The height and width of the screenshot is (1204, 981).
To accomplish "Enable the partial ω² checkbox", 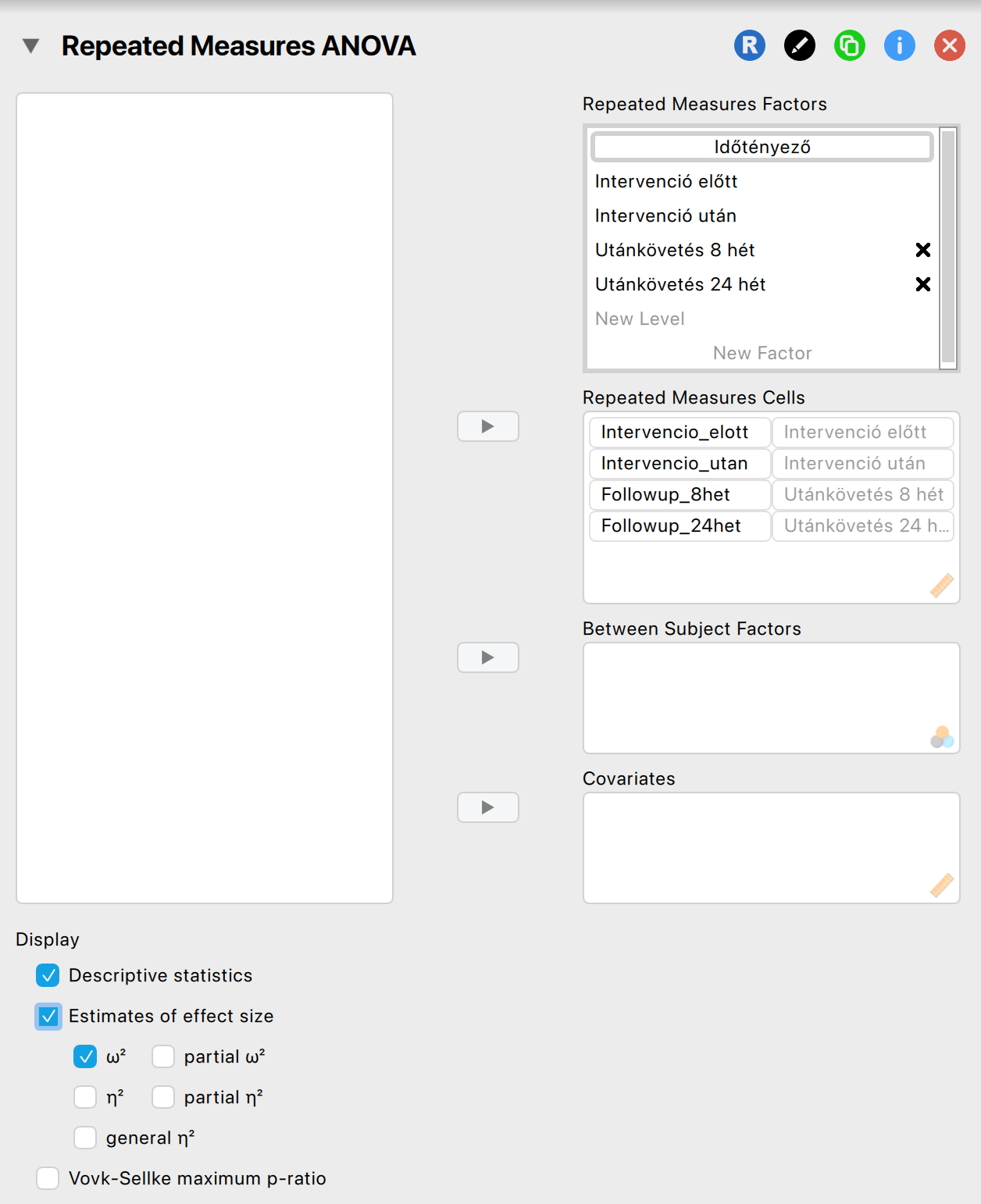I will tap(163, 1056).
